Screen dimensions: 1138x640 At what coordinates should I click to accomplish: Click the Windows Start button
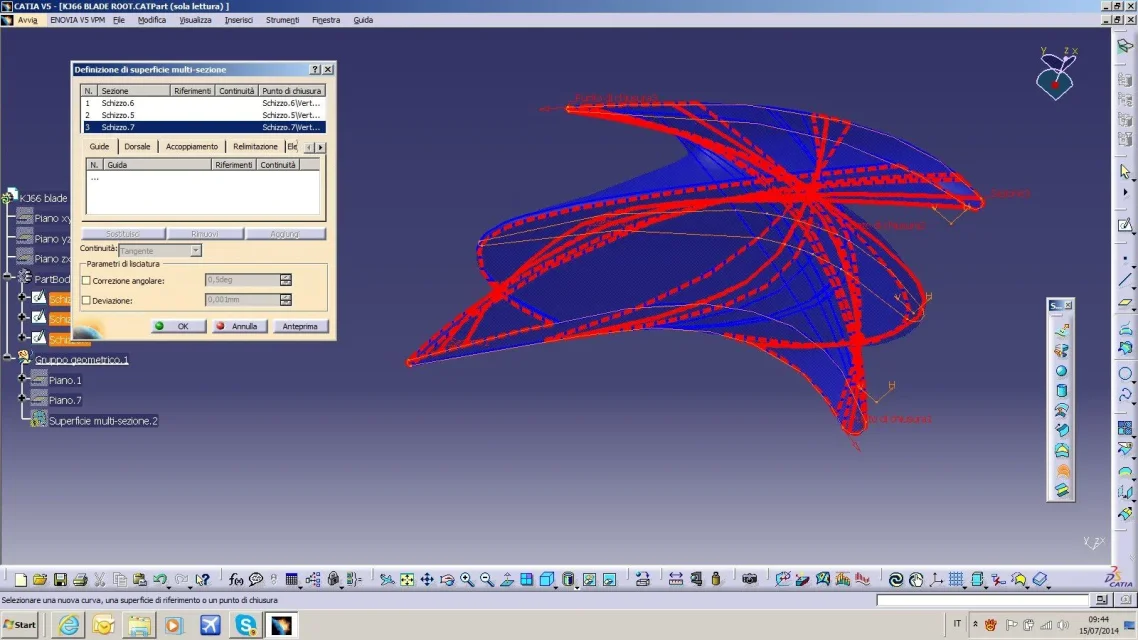point(20,625)
